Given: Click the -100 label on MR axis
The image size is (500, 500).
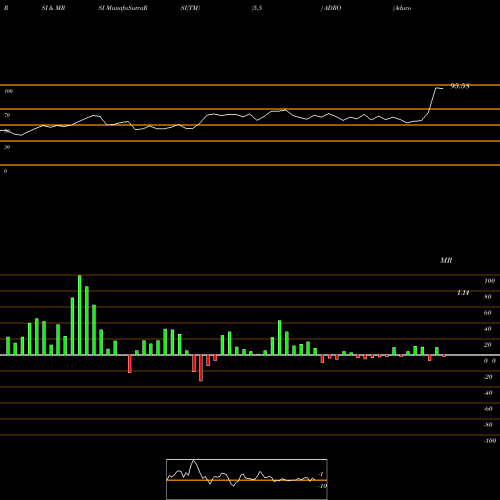Looking at the screenshot, I should [x=490, y=441].
